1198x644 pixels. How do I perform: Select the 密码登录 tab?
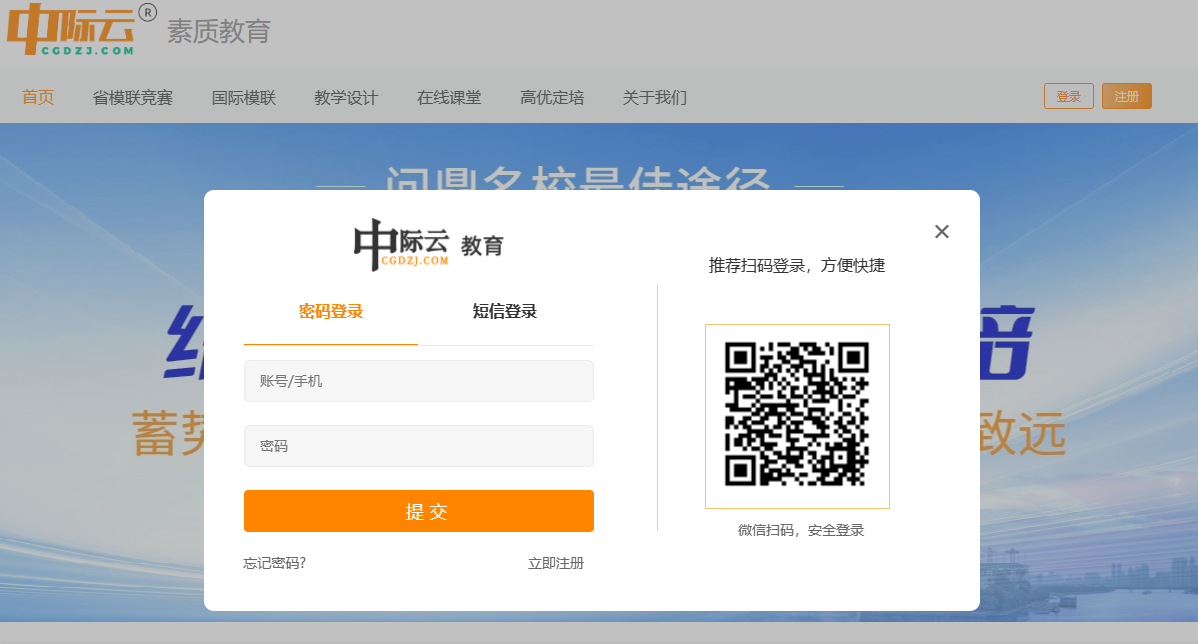click(330, 311)
